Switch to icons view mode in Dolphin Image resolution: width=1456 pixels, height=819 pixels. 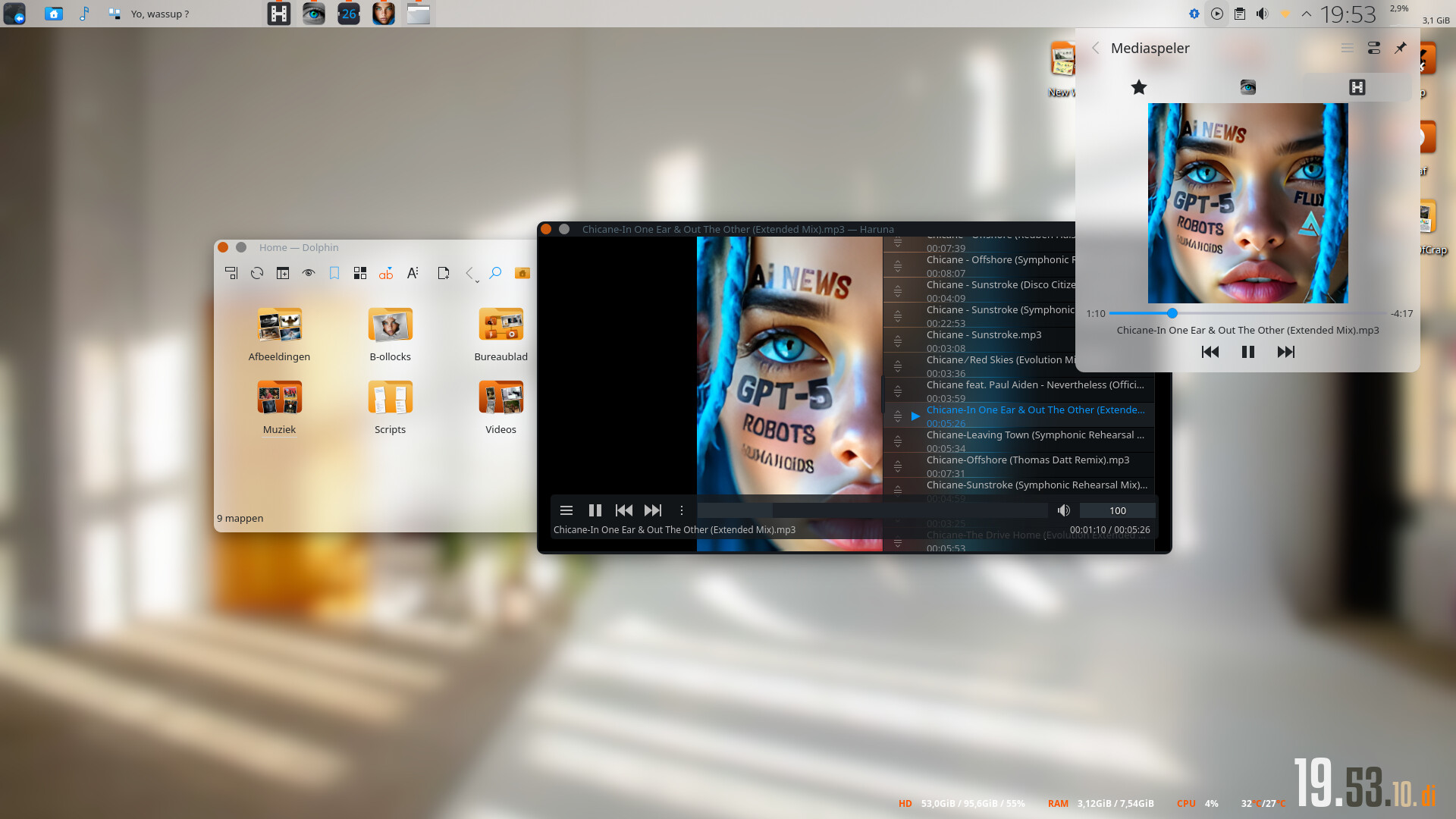click(x=360, y=273)
